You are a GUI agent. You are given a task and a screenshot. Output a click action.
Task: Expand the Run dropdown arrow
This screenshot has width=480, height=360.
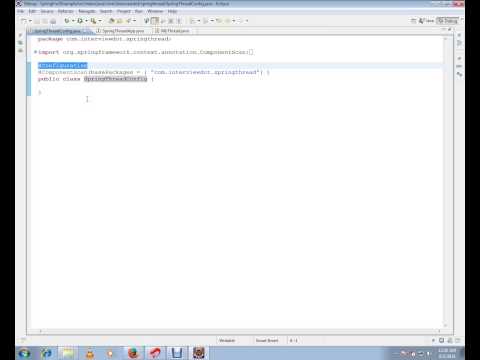86,21
